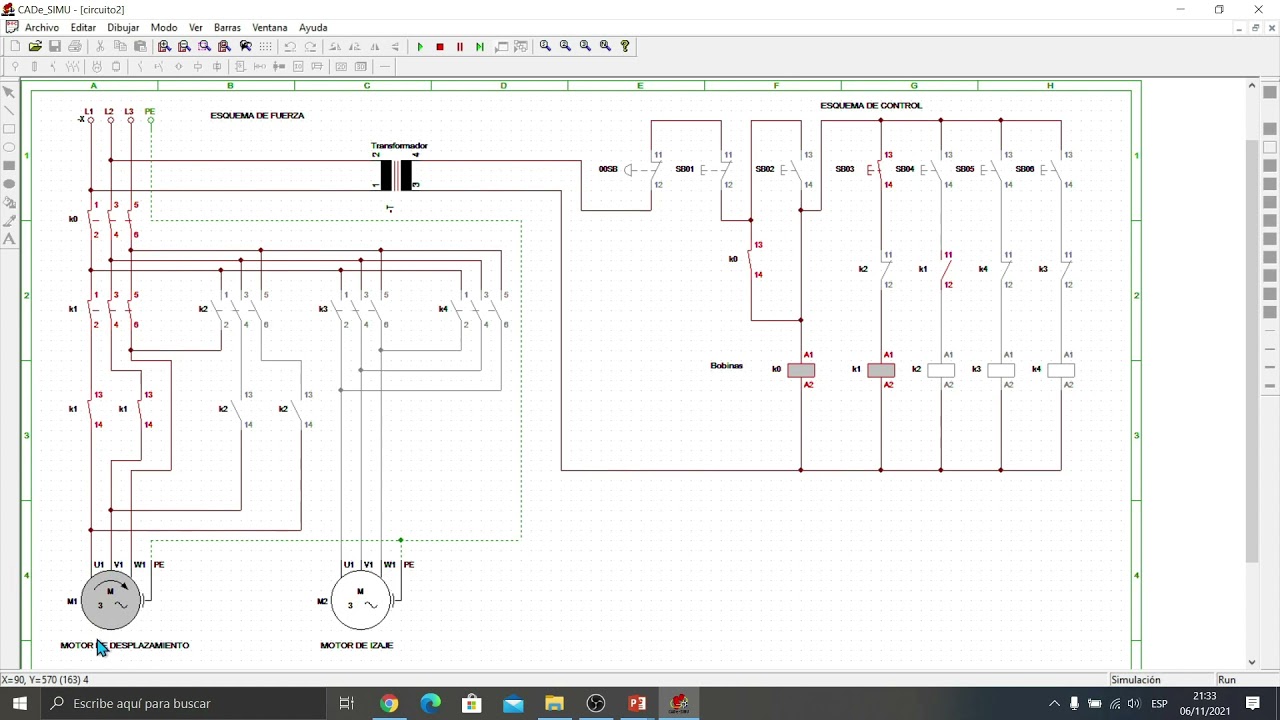Click the Run status indicator
The image size is (1280, 720).
[1227, 680]
